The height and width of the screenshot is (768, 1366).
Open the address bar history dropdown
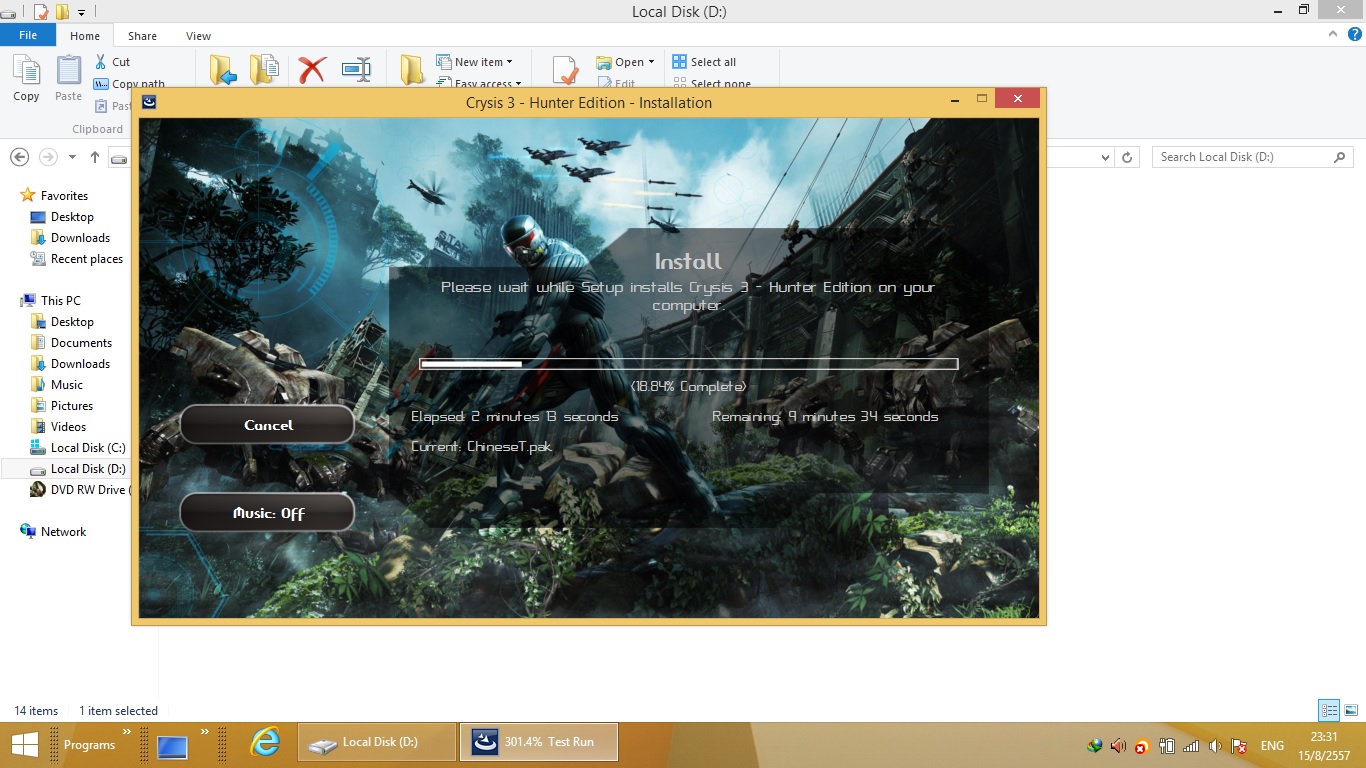(1105, 158)
